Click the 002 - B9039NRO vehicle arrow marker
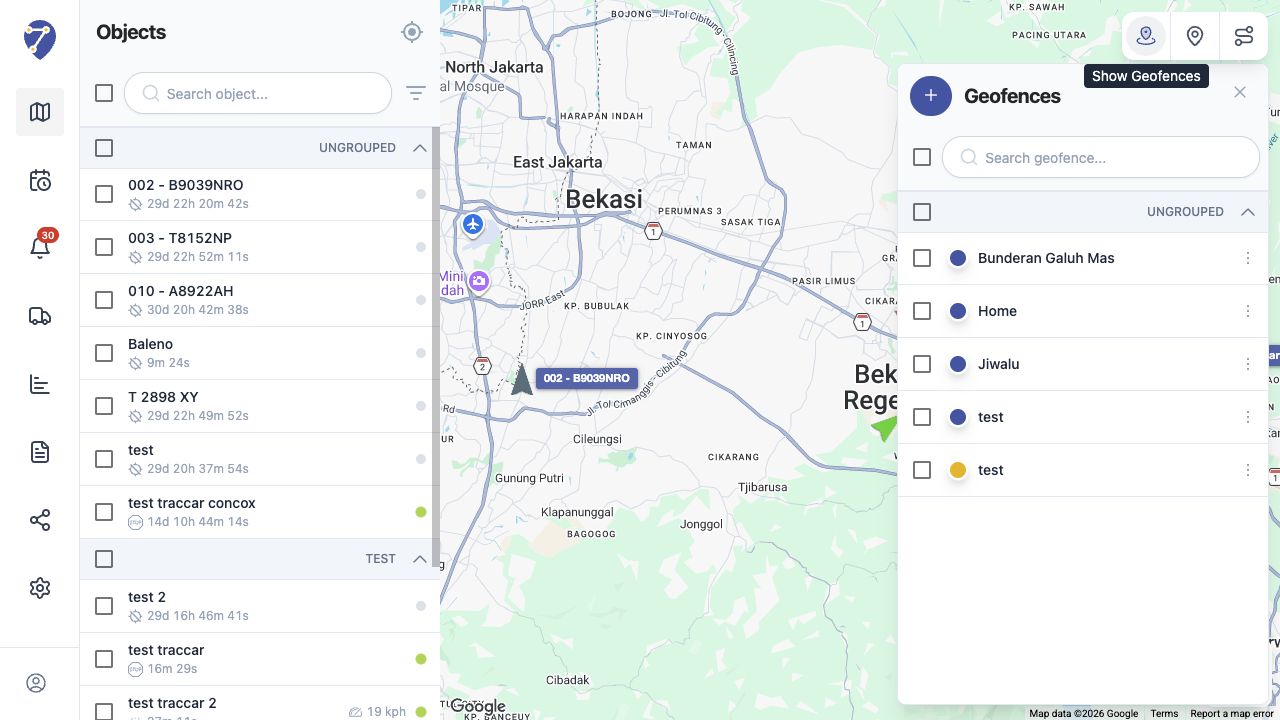 (x=522, y=379)
